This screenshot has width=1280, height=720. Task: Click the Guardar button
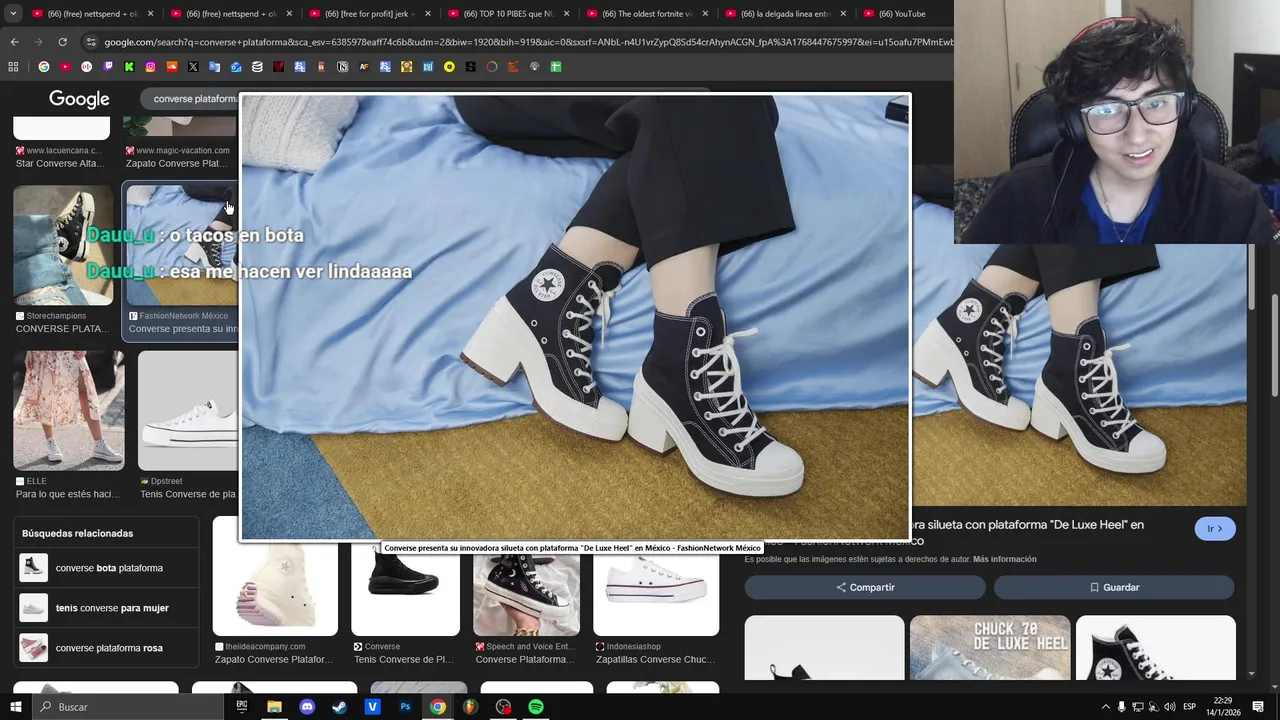click(1114, 587)
